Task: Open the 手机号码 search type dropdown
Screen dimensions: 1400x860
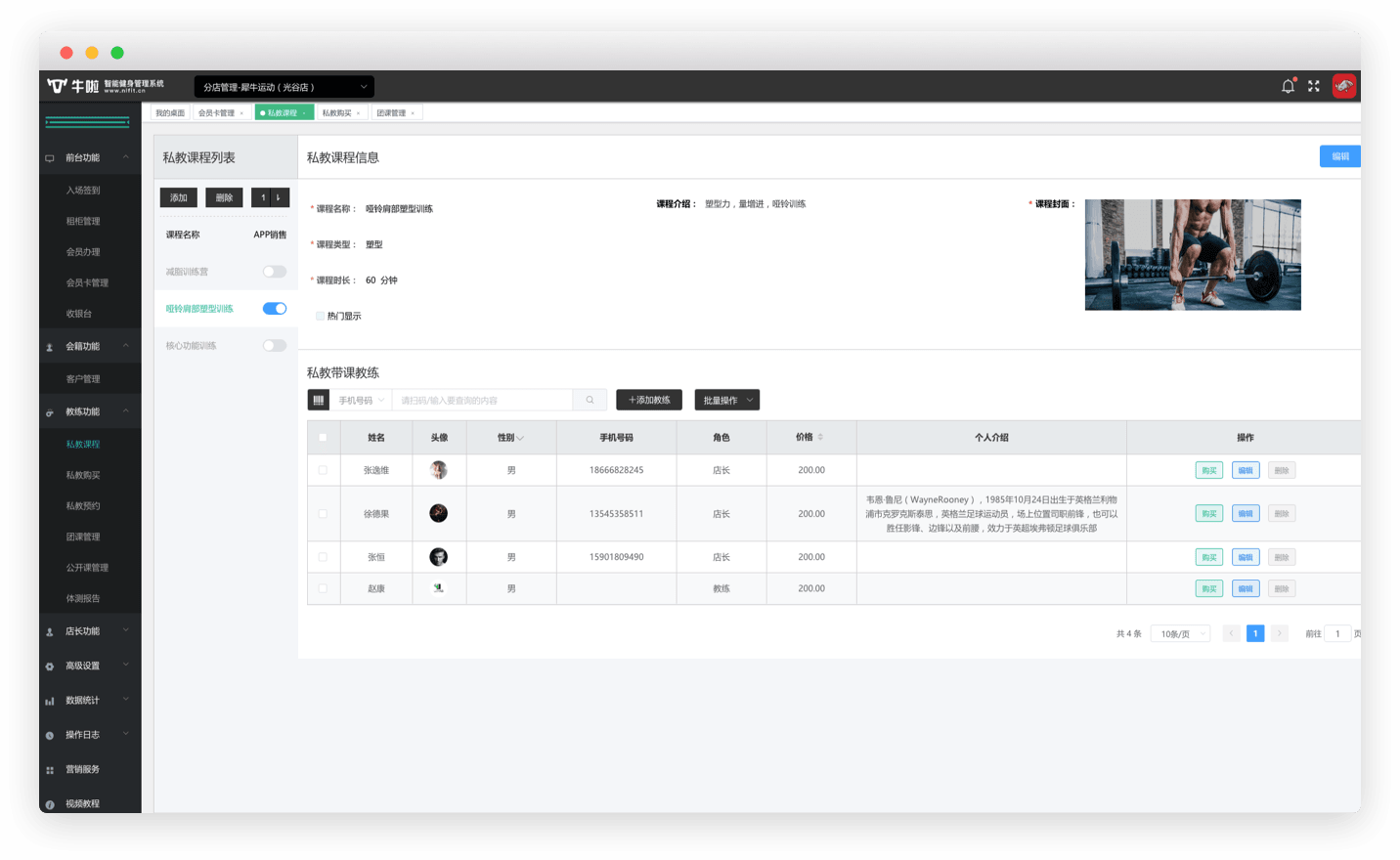Action: coord(361,400)
